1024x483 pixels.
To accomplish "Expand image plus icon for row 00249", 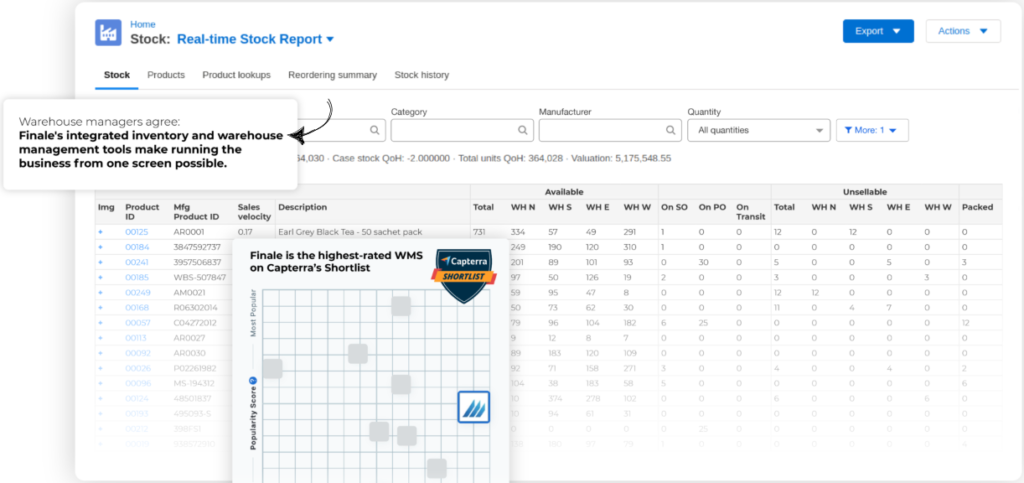I will pos(101,292).
